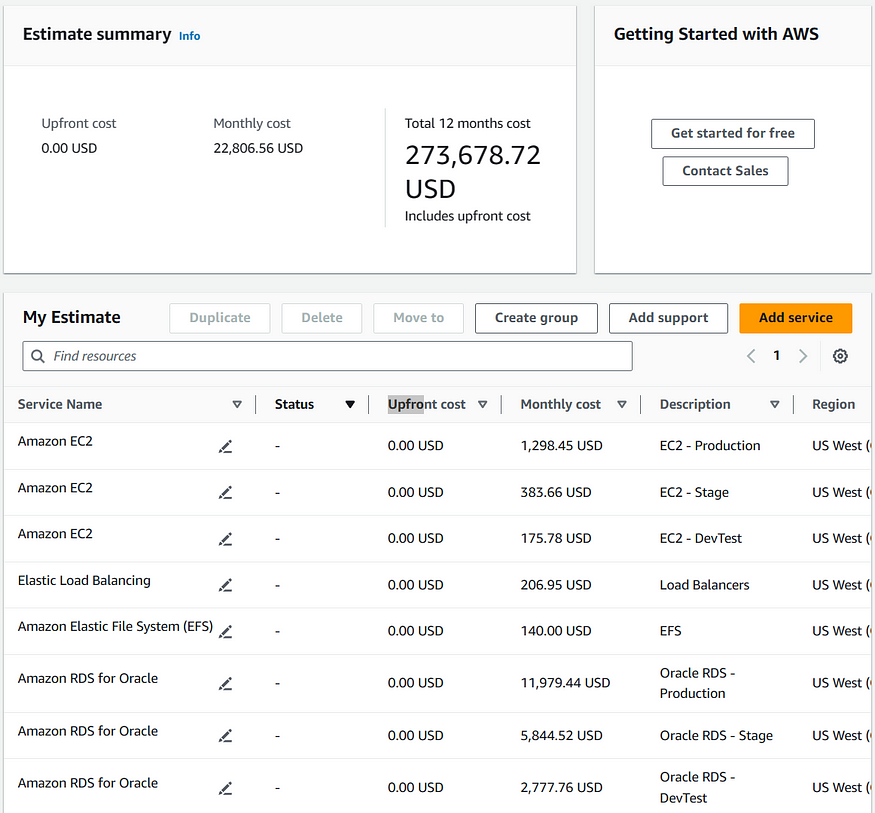Click the EFS description cell
The width and height of the screenshot is (875, 813).
pos(670,631)
